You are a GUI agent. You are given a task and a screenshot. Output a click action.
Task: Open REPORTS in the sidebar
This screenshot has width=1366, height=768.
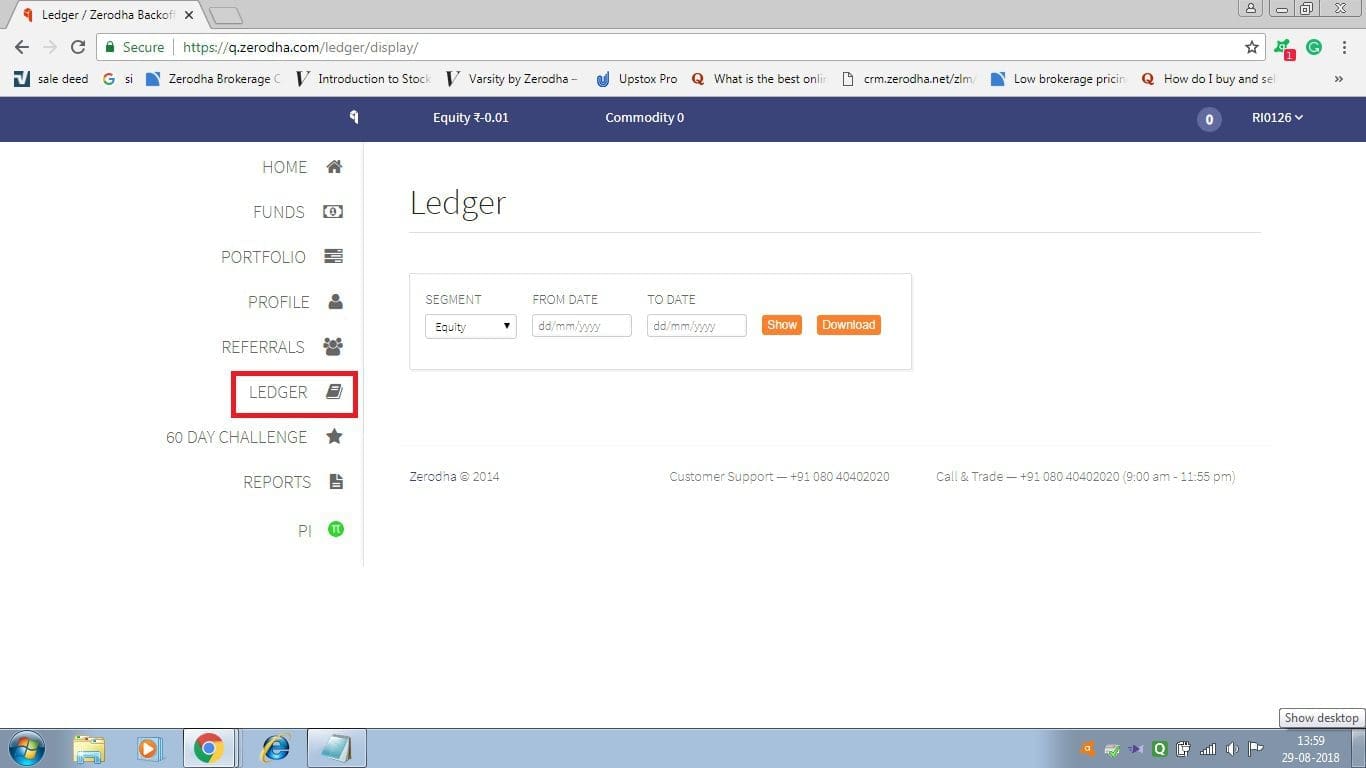[x=277, y=482]
